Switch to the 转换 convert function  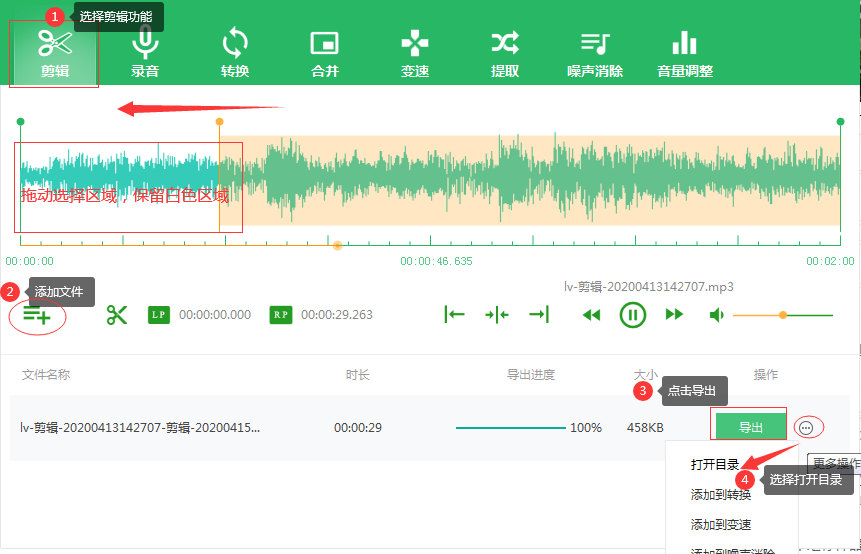[x=235, y=53]
